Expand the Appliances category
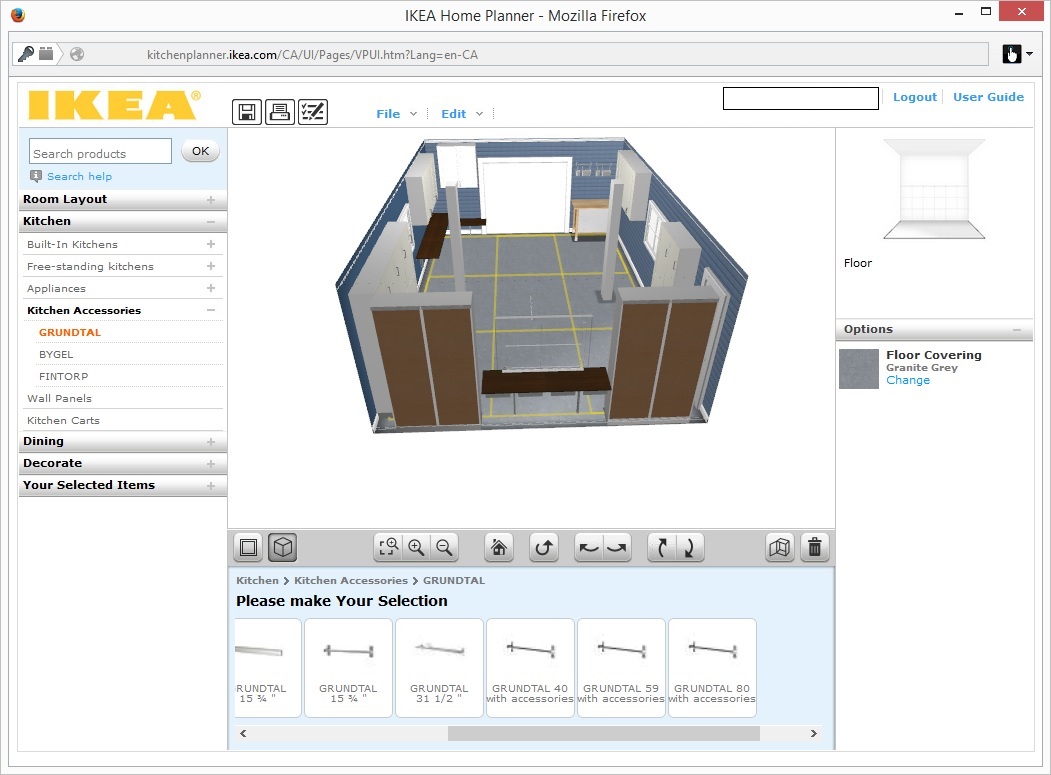 (123, 288)
